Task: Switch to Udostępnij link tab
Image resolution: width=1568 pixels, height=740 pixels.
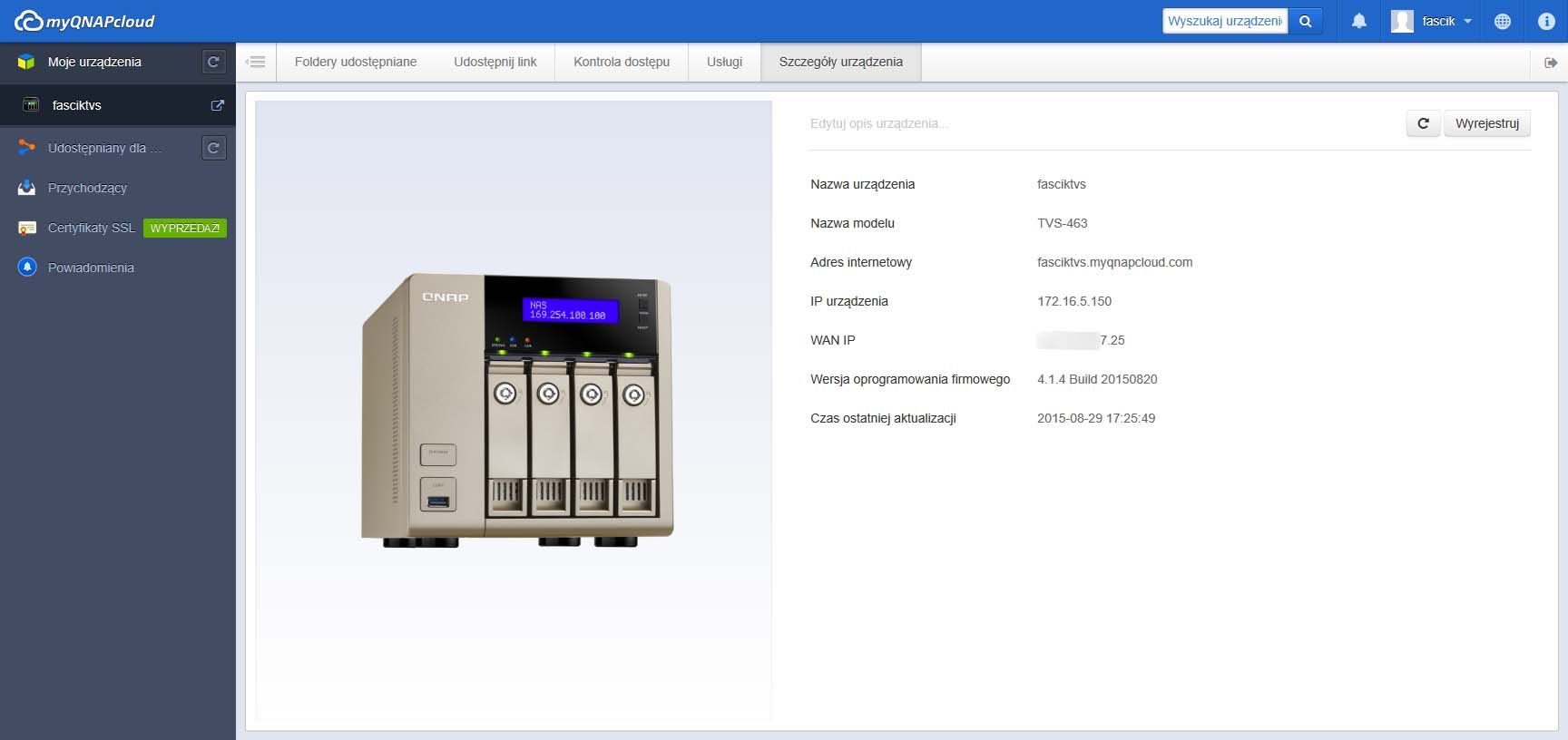Action: coord(495,62)
